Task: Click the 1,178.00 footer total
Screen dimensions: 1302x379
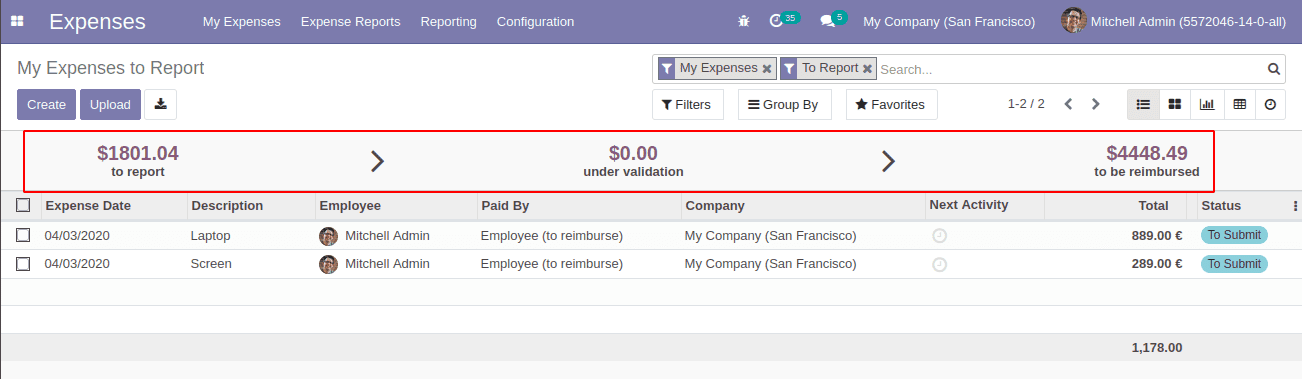Action: pos(1157,348)
